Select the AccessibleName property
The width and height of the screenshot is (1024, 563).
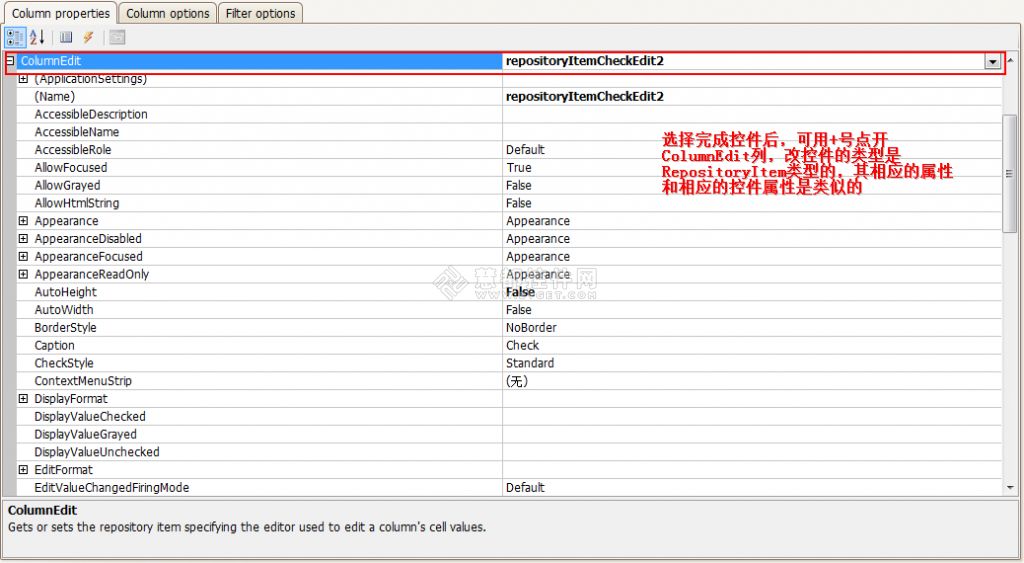260,132
